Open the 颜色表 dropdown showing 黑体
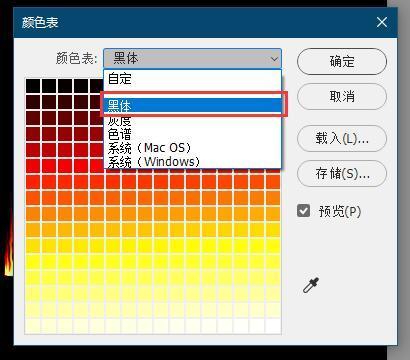Viewport: 410px width, 360px height. pyautogui.click(x=192, y=59)
